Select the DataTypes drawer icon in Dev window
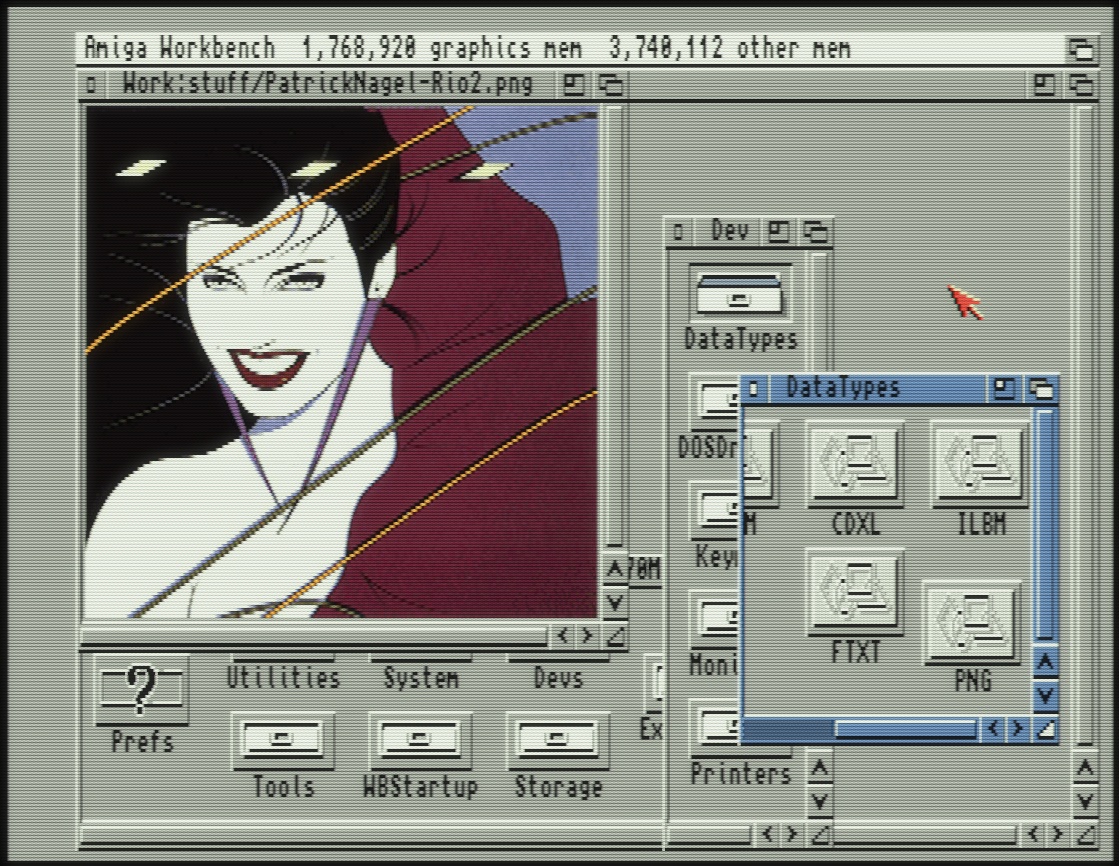Viewport: 1119px width, 866px height. click(740, 293)
